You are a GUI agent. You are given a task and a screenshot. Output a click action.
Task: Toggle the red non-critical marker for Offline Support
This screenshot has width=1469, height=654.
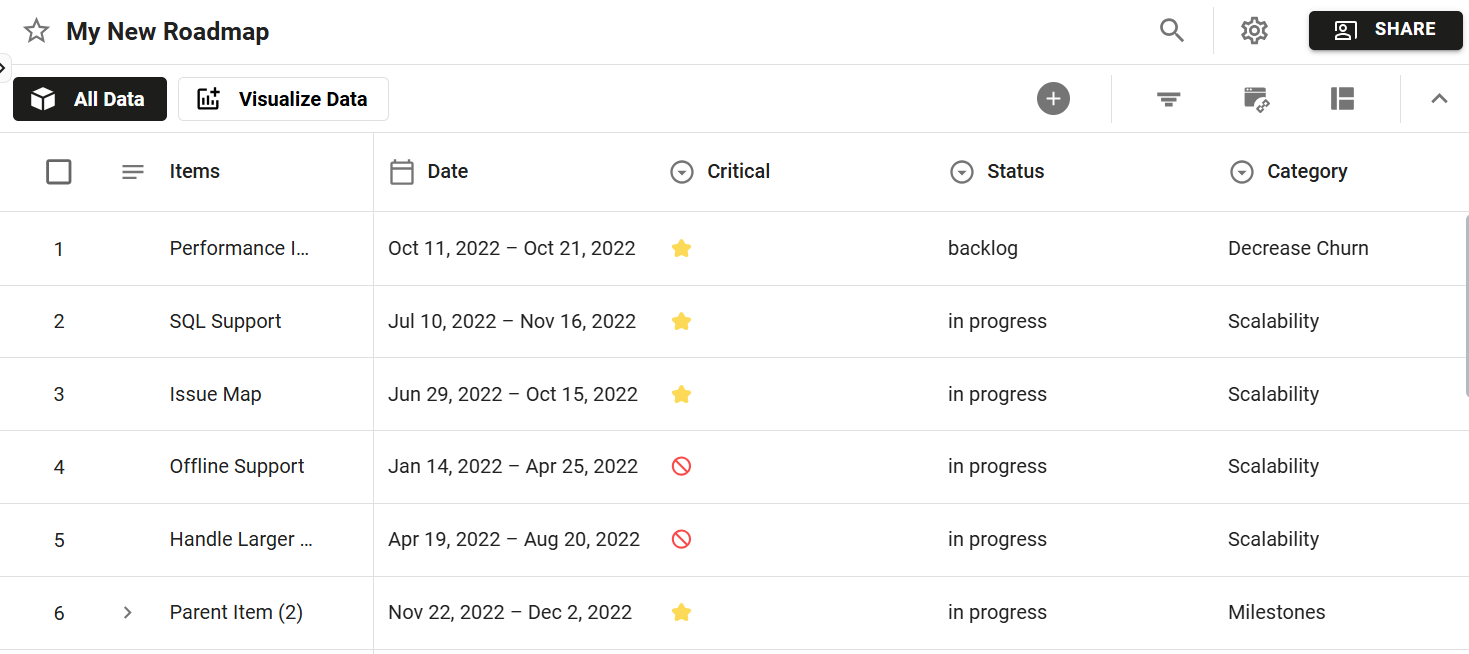[681, 466]
